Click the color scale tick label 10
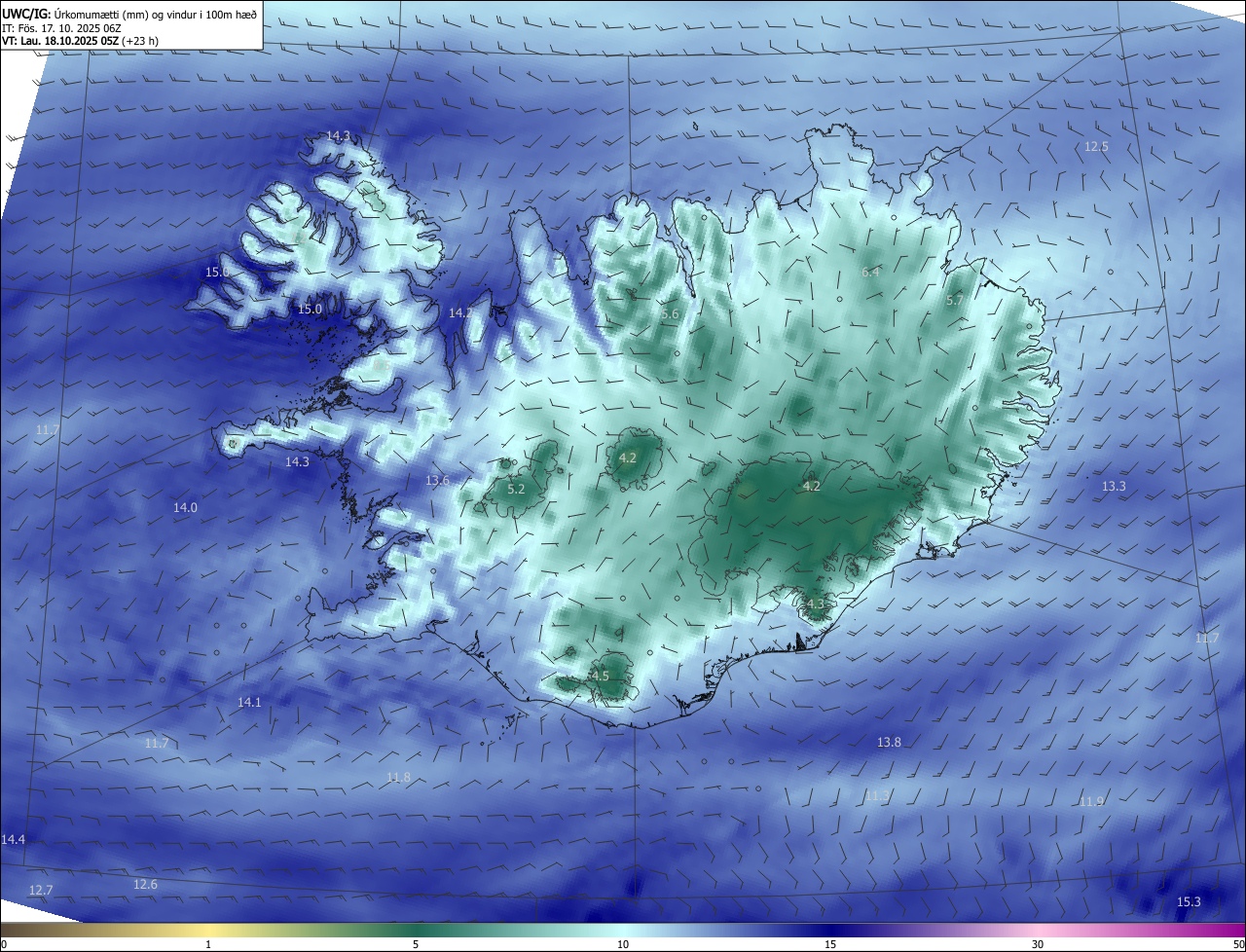 point(623,944)
